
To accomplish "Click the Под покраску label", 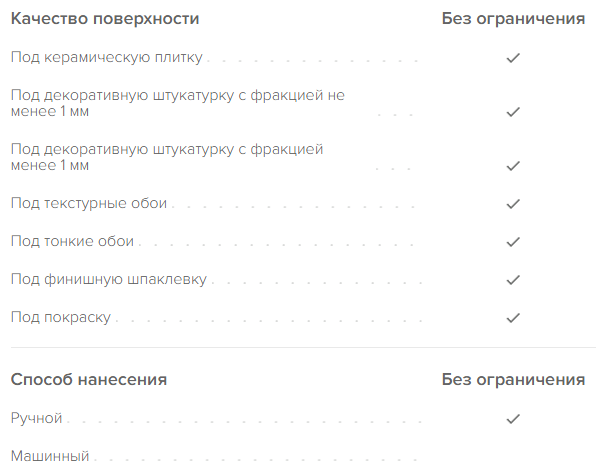I will [61, 317].
